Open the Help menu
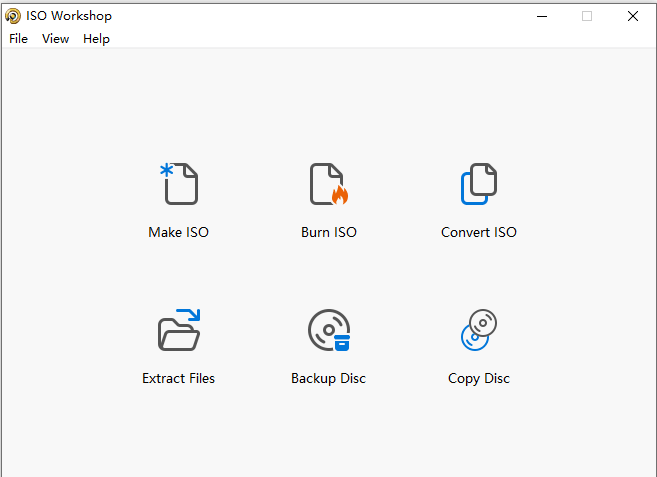The width and height of the screenshot is (657, 477). (x=96, y=39)
